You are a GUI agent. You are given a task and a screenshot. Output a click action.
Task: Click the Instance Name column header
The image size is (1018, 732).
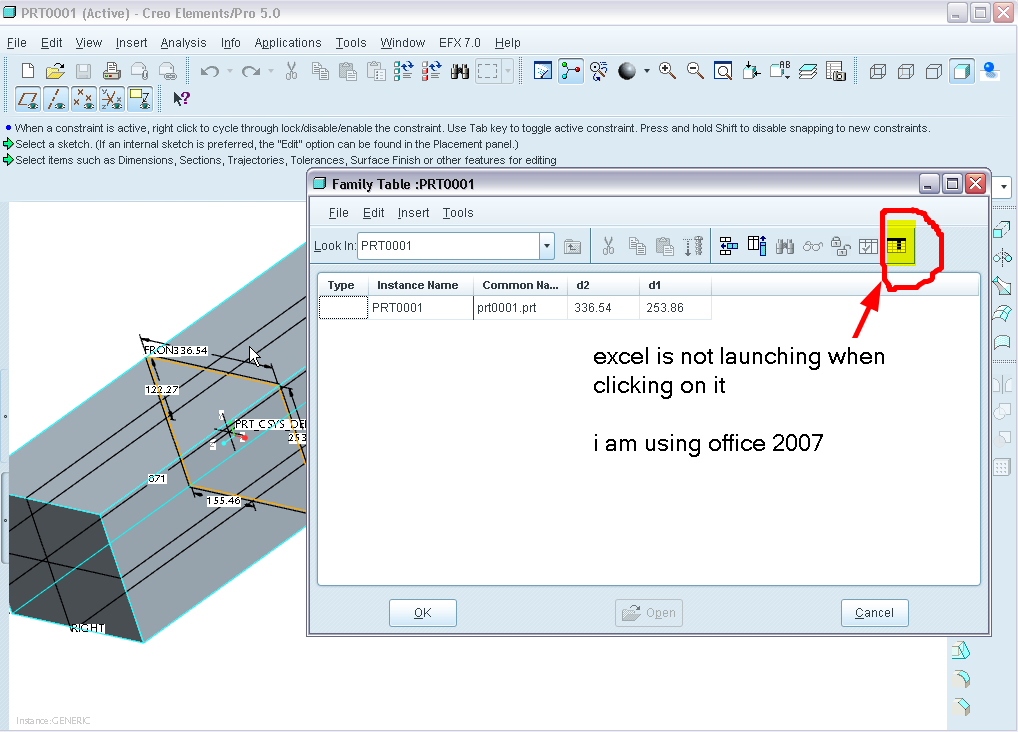click(421, 285)
